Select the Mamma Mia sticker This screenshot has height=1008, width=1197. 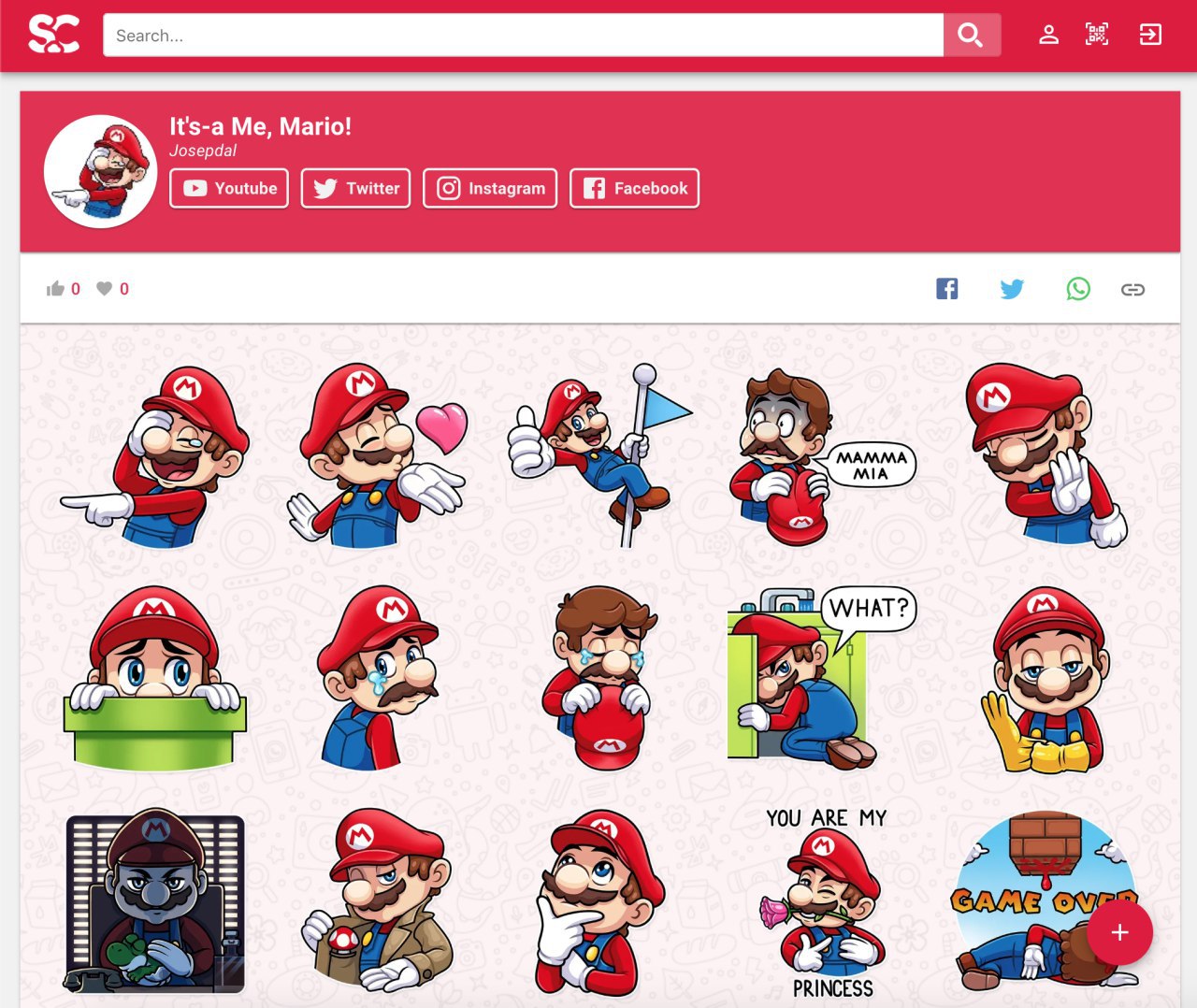point(823,455)
